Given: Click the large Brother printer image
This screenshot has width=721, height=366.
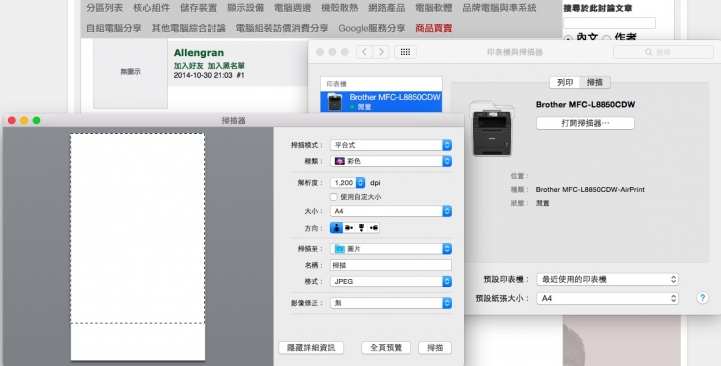Looking at the screenshot, I should click(492, 128).
